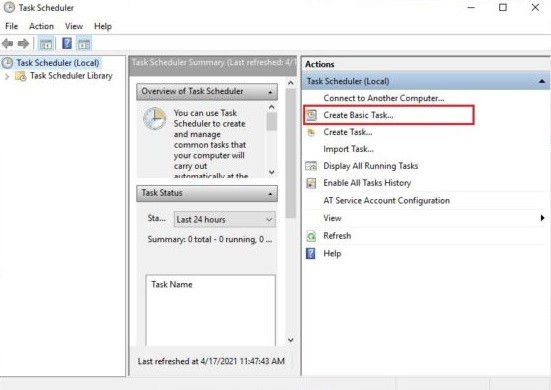Click the 'You can use Task Scheduler' description text
This screenshot has width=551, height=390.
pos(210,144)
